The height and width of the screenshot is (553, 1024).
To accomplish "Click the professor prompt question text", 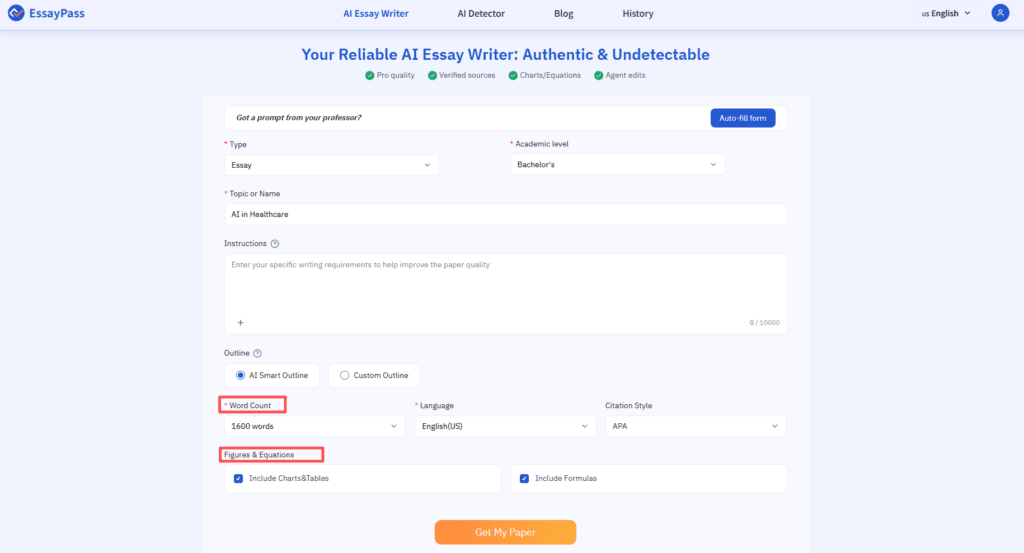I will (x=298, y=118).
